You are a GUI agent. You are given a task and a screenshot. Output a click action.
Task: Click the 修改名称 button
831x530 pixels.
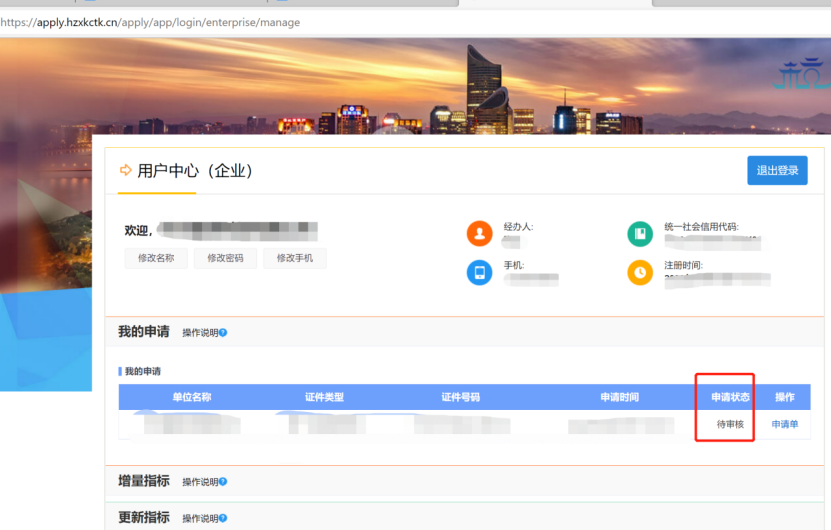(x=156, y=258)
